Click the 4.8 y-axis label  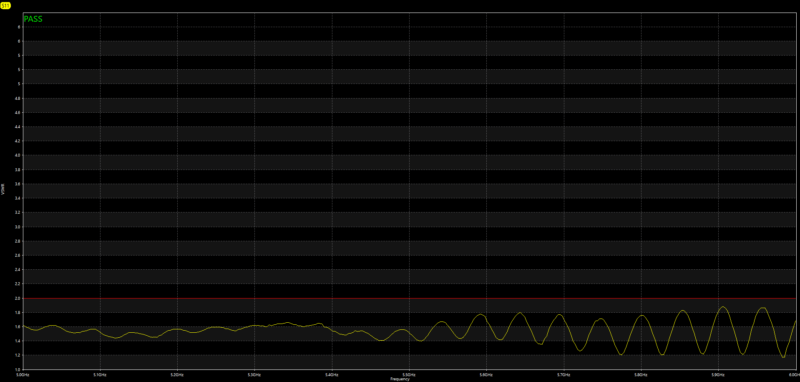(x=18, y=98)
